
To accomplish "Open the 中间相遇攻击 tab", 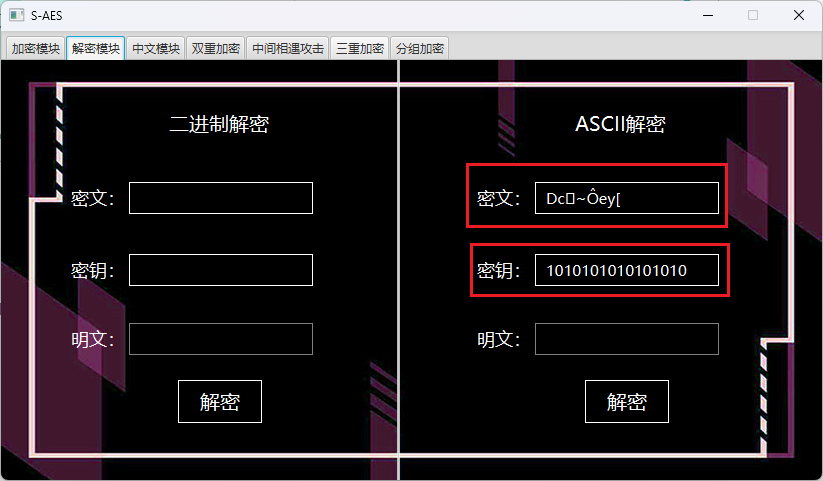I will (288, 48).
